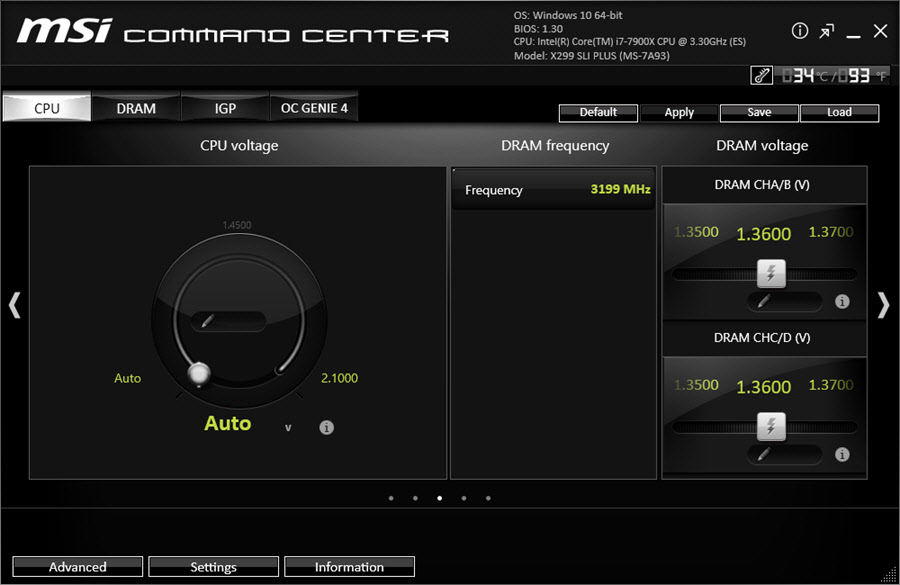Click the CPU voltage dial knob
Viewport: 900px width, 585px height.
[x=200, y=374]
